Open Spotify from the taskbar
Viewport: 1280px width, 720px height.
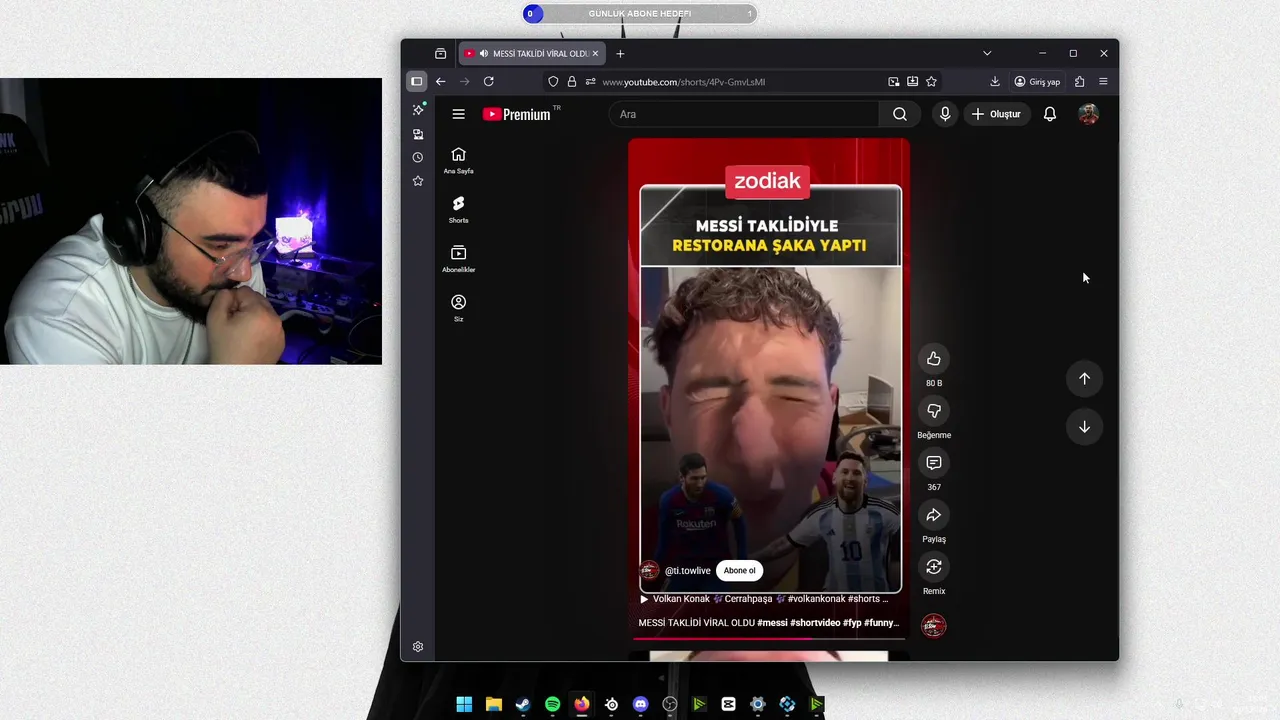click(x=552, y=704)
